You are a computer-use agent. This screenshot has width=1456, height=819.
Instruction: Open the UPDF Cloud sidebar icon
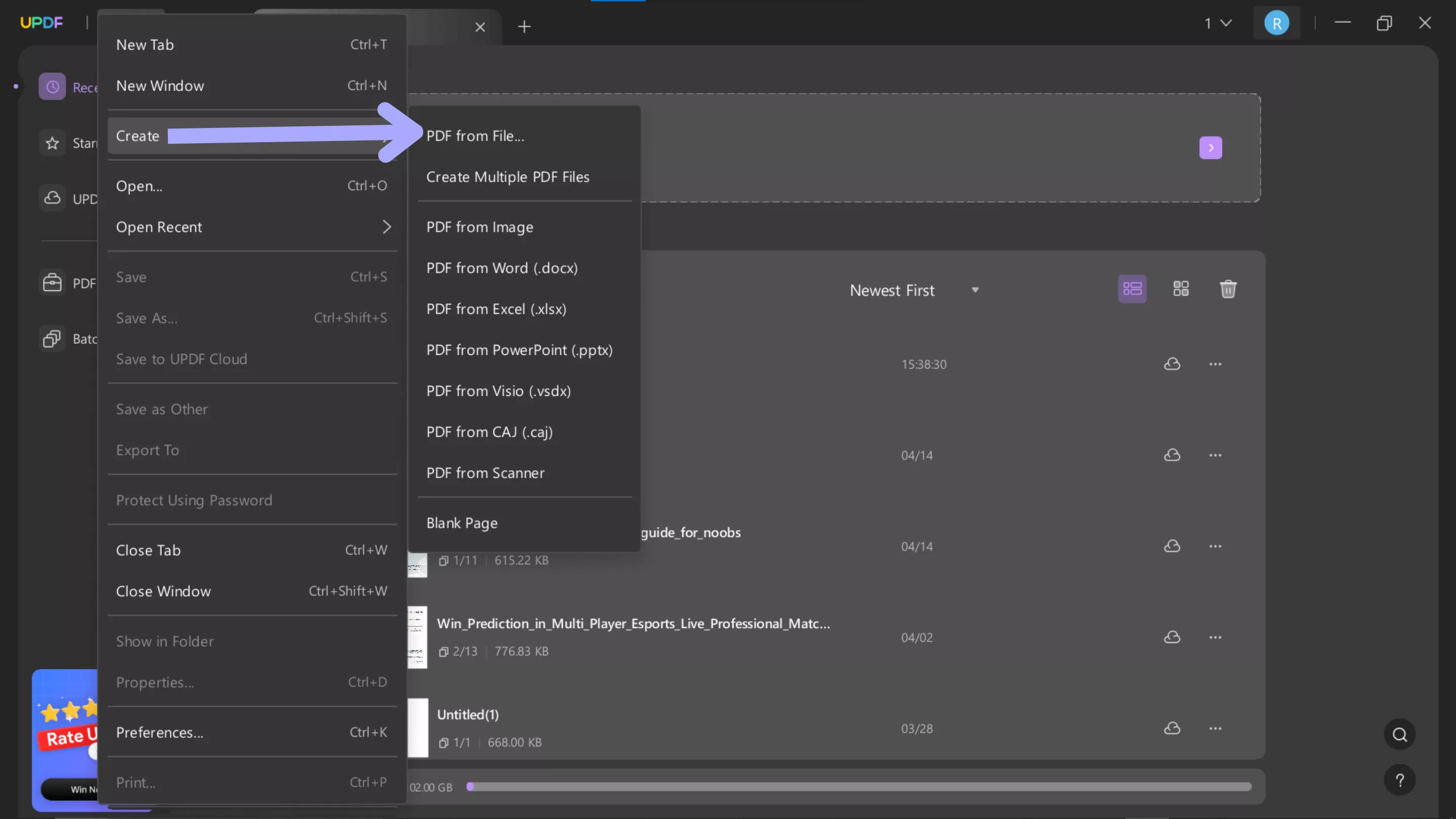[x=52, y=198]
